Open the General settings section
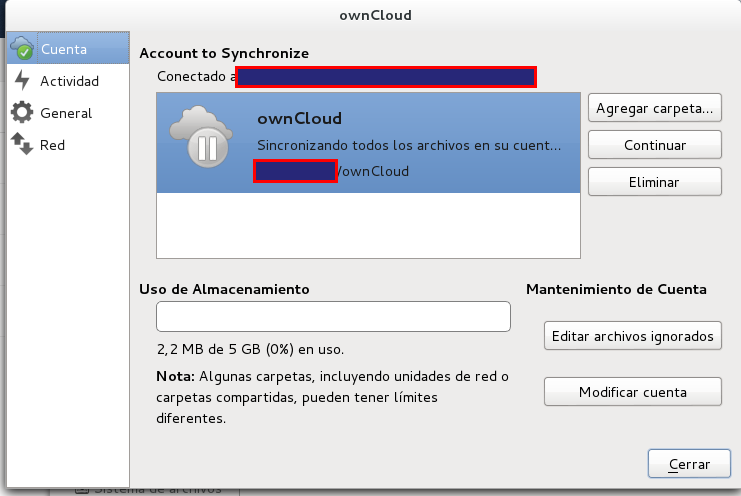This screenshot has height=496, width=741. 68,113
